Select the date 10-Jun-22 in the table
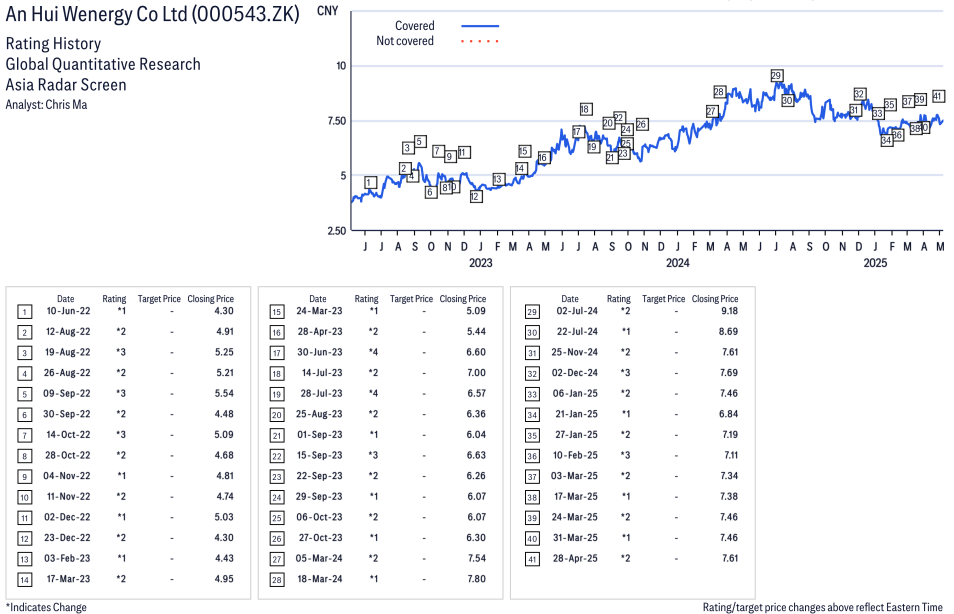 (x=68, y=311)
